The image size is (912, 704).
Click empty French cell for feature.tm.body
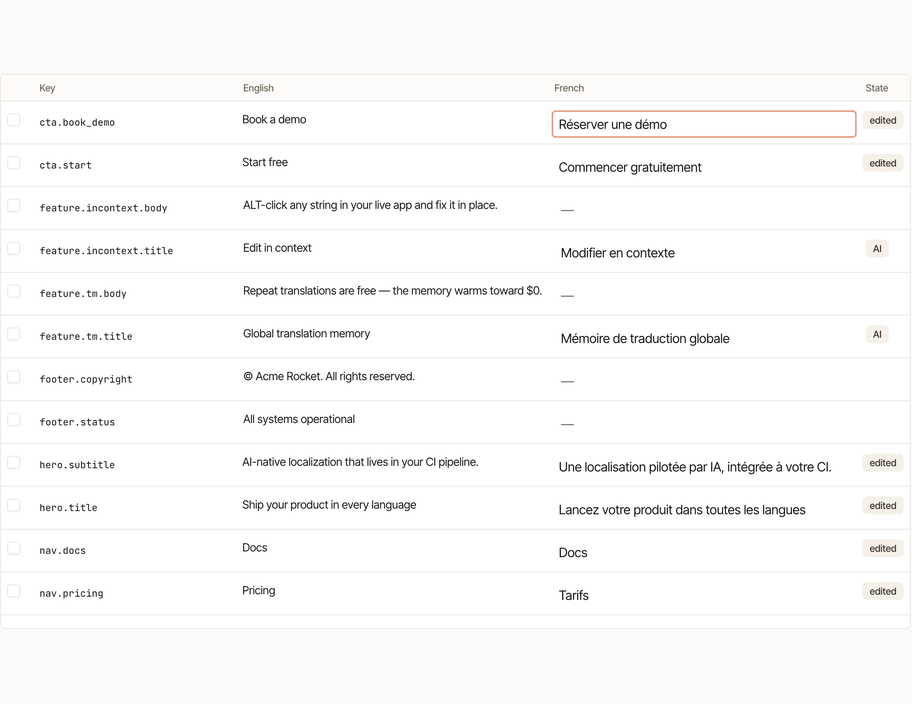(x=567, y=296)
